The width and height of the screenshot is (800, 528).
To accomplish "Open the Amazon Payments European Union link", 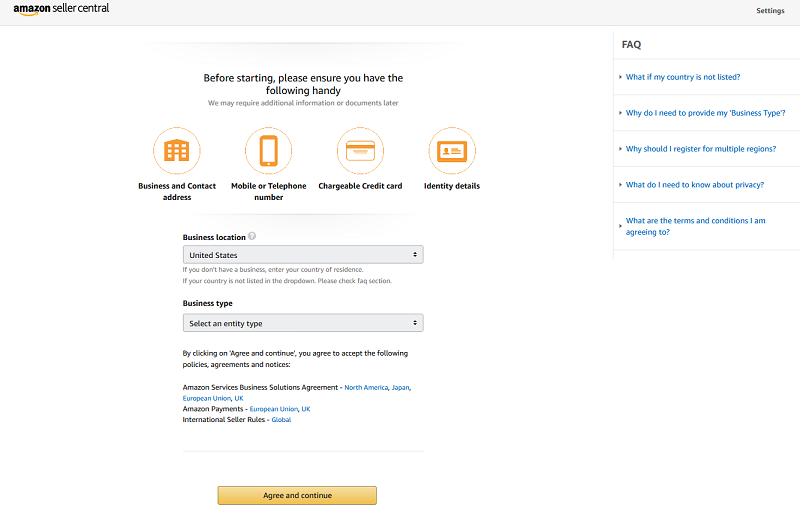I will coord(273,409).
